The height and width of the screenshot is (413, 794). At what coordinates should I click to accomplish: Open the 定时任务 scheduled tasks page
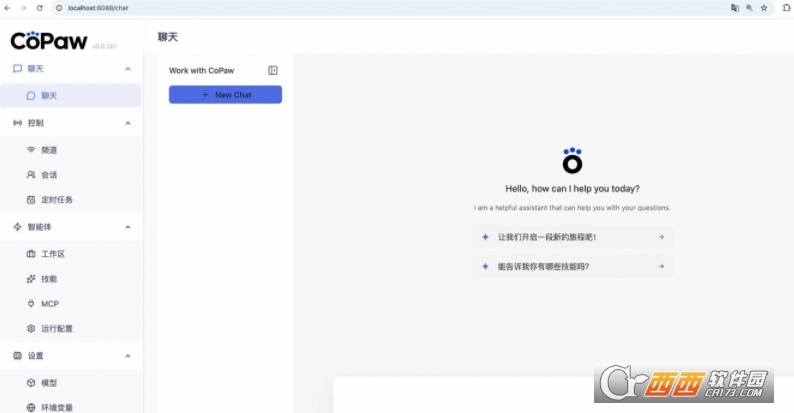point(56,200)
